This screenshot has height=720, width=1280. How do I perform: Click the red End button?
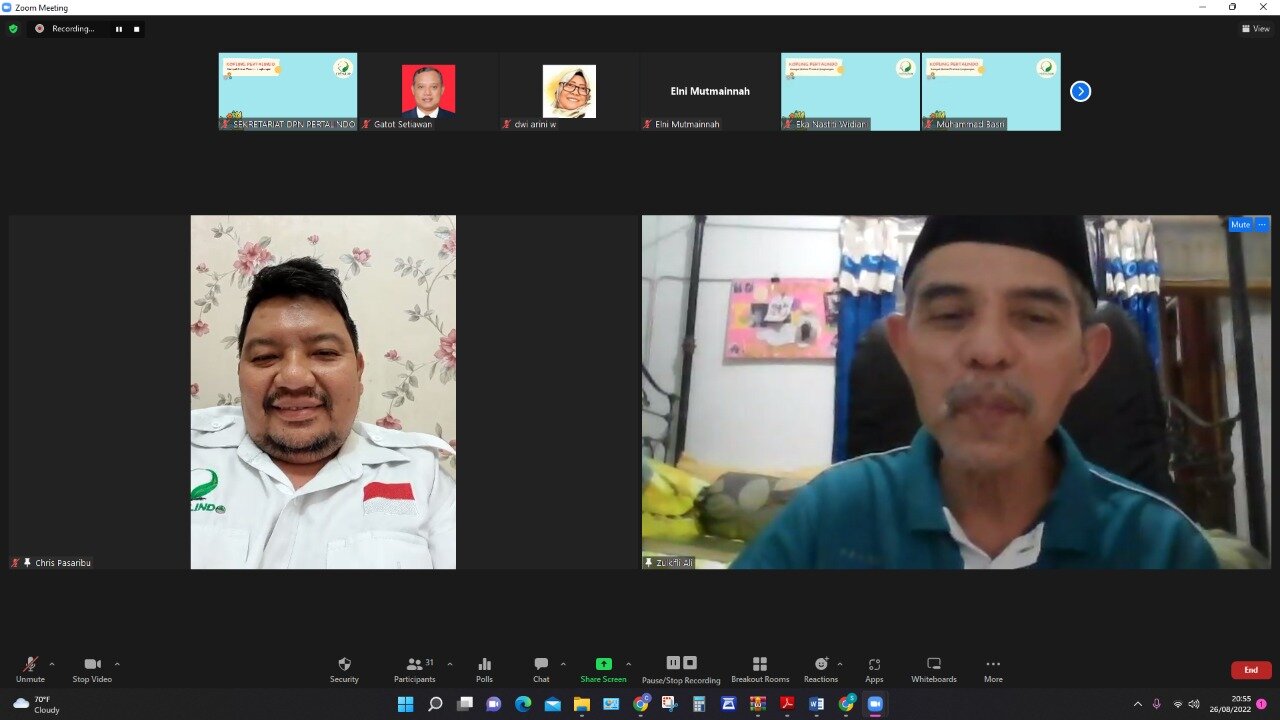tap(1250, 670)
